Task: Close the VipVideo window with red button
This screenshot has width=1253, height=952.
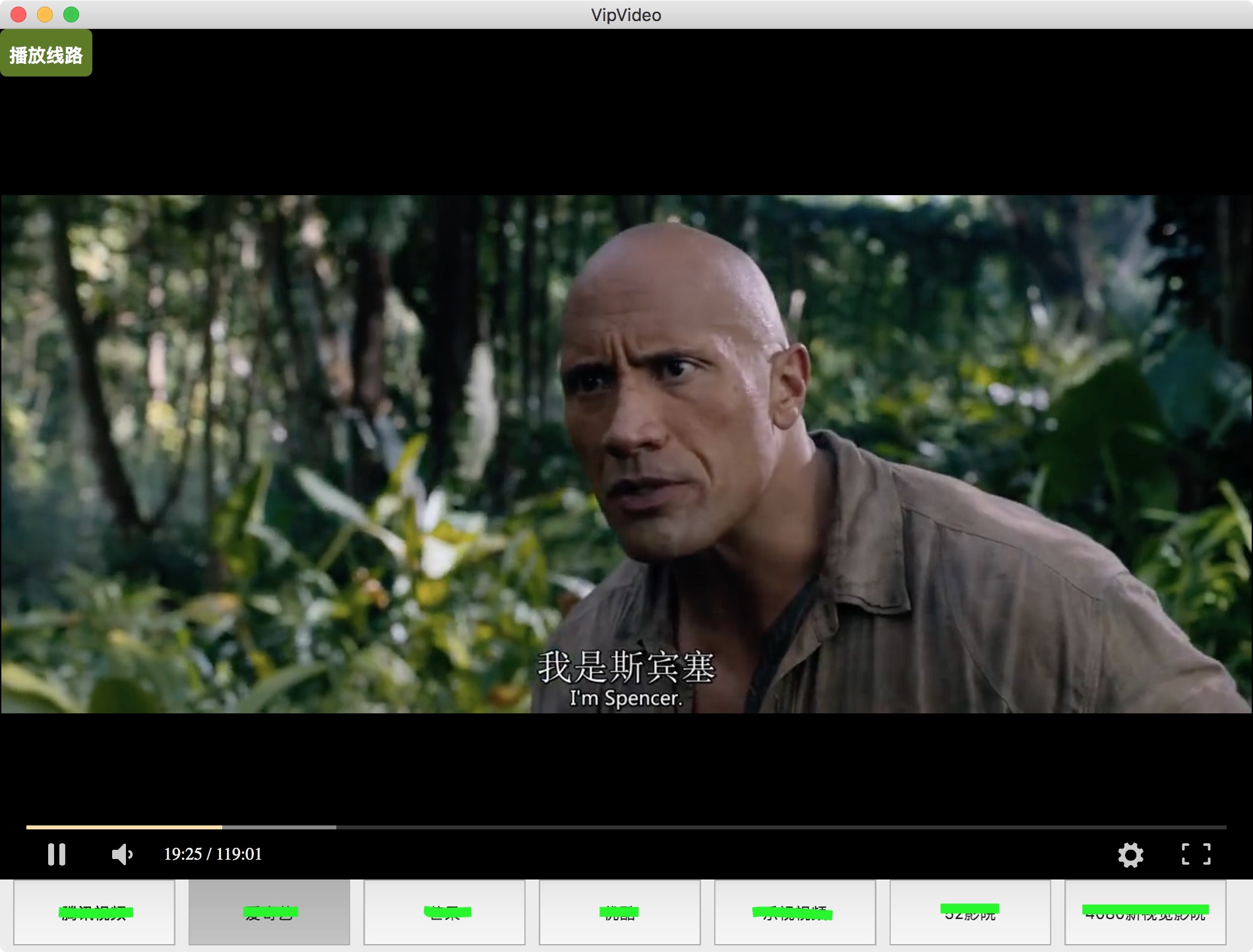Action: 18,15
